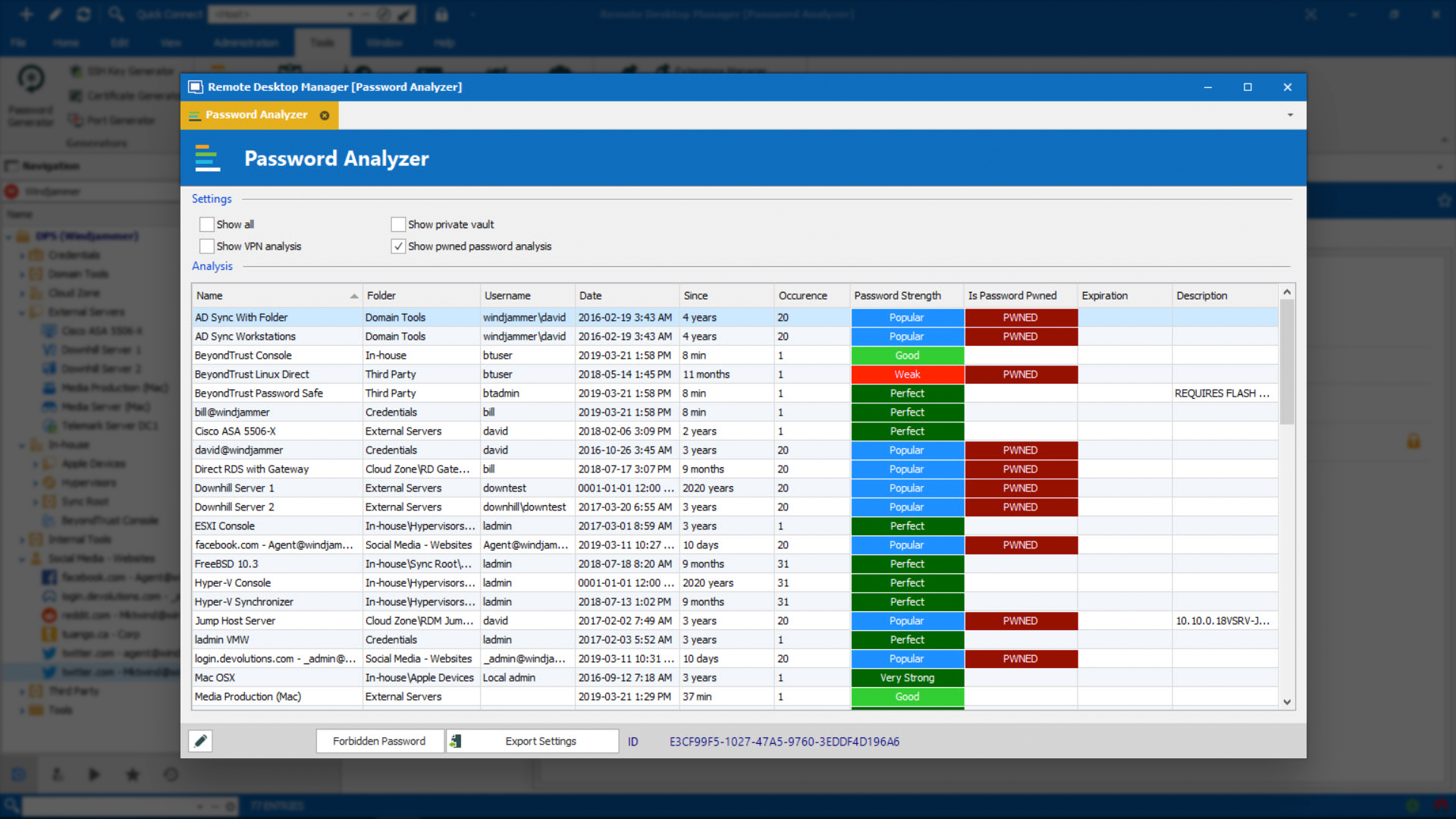This screenshot has width=1456, height=819.
Task: Toggle the Show VPN analysis checkbox
Action: [207, 246]
